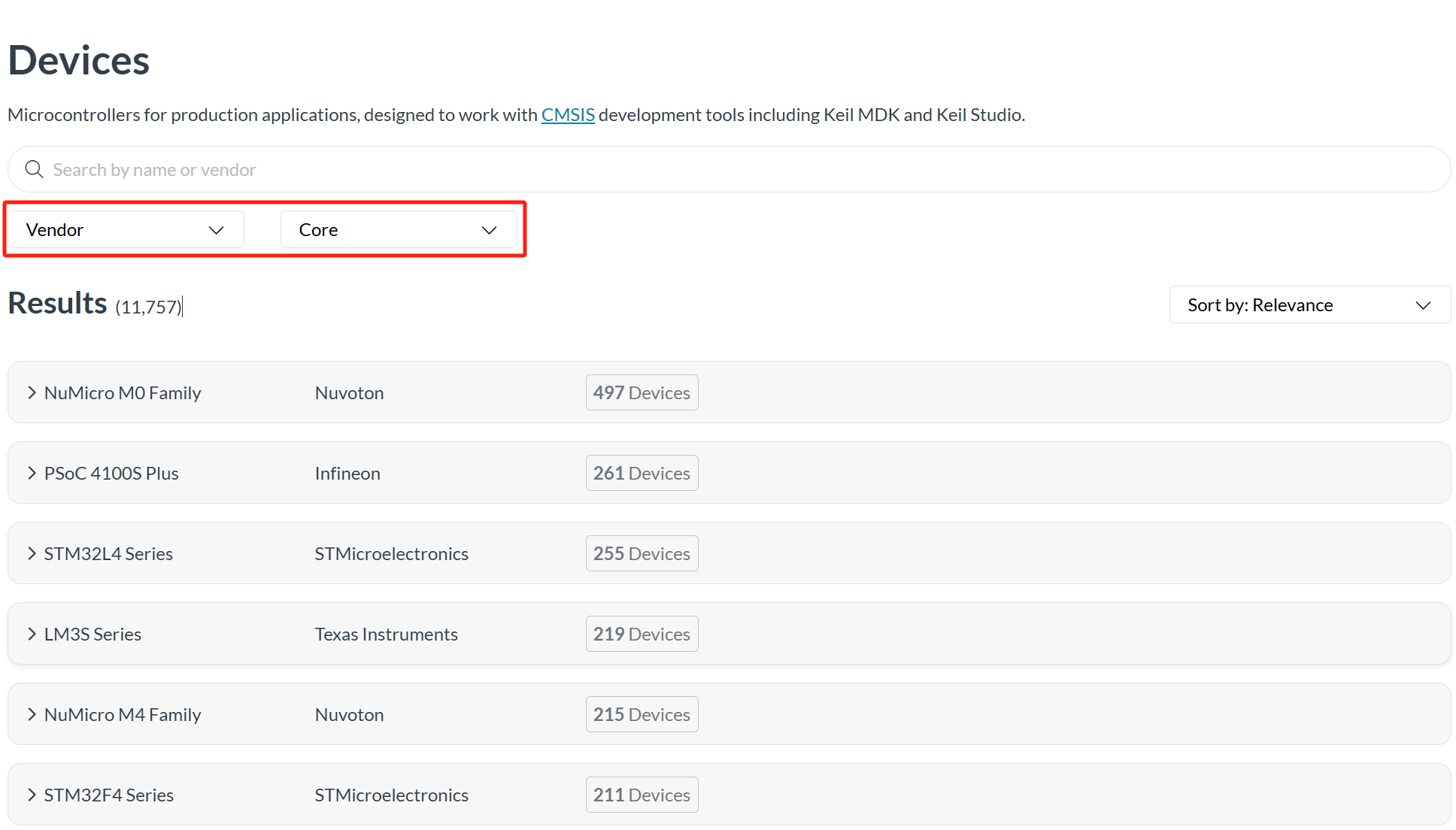Expand STM32F4 Series chevron

pos(32,795)
